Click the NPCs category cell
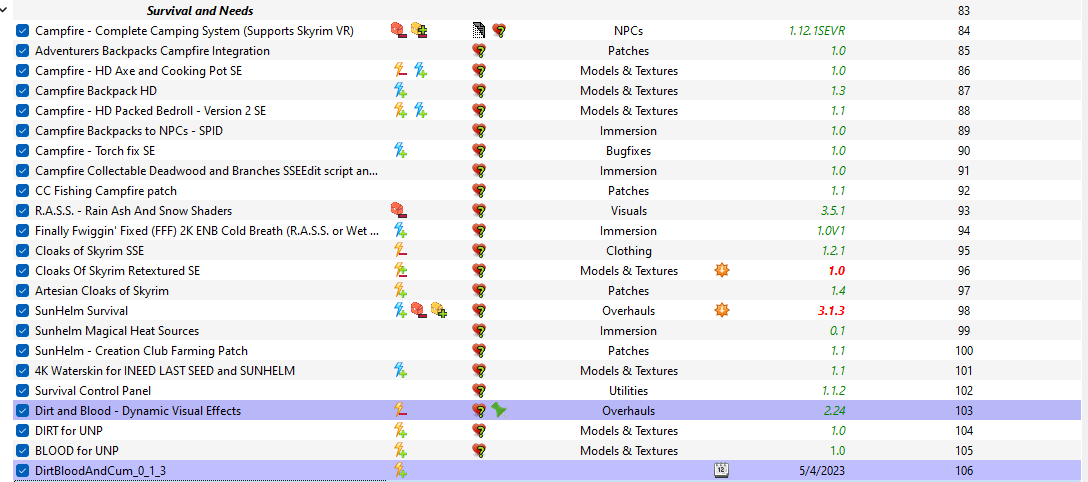The width and height of the screenshot is (1088, 482). click(628, 31)
